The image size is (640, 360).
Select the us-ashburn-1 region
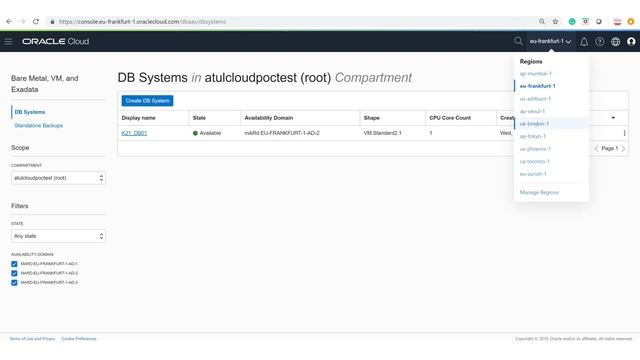[x=535, y=99]
